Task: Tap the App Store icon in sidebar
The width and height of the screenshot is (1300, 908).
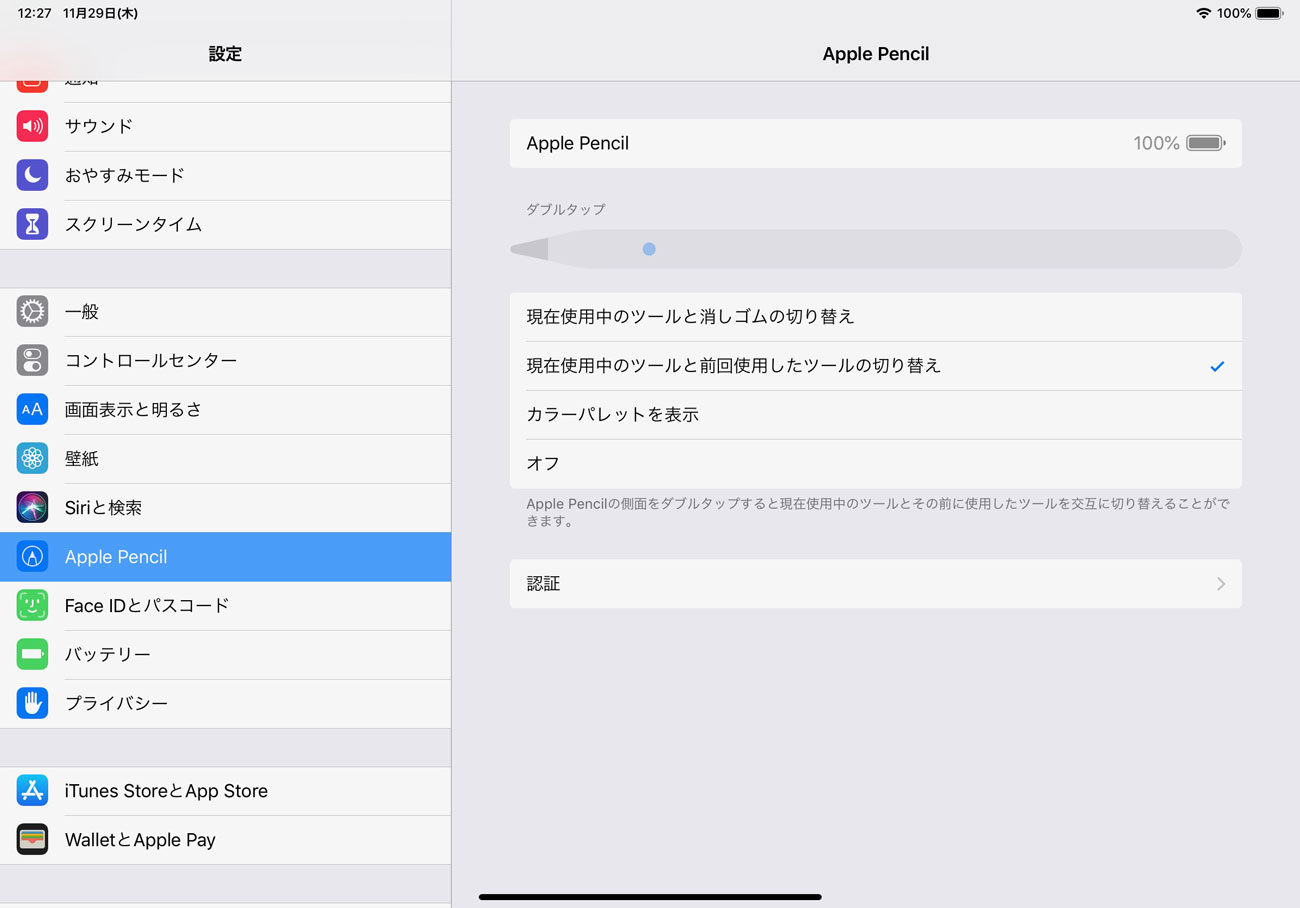Action: pyautogui.click(x=32, y=791)
